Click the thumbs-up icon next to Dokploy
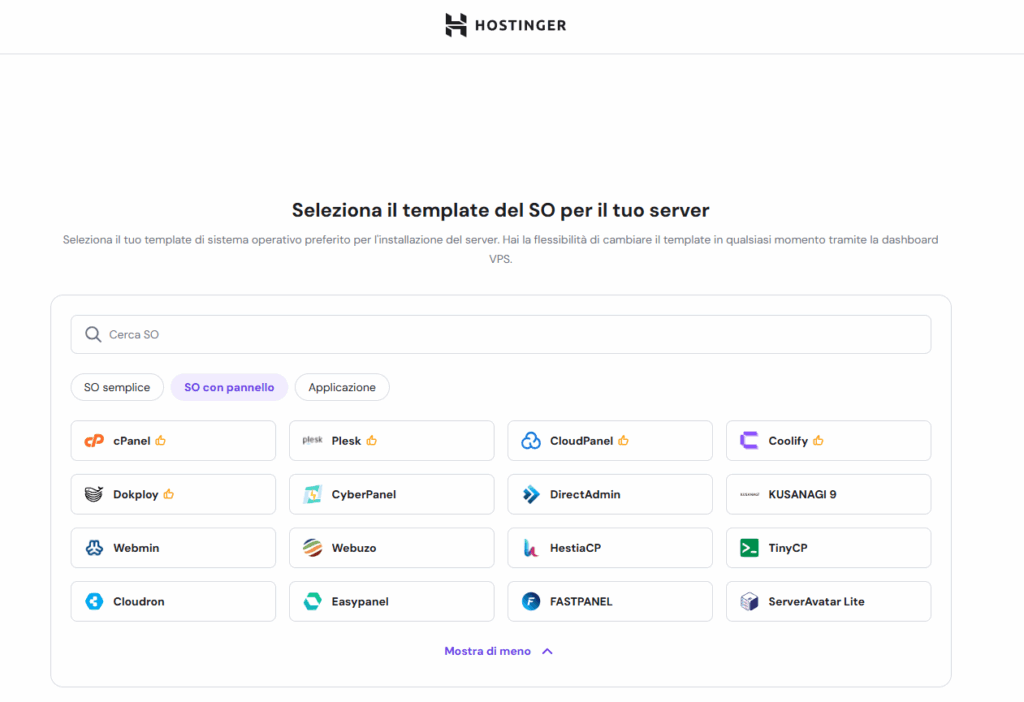Image resolution: width=1024 pixels, height=702 pixels. [169, 494]
